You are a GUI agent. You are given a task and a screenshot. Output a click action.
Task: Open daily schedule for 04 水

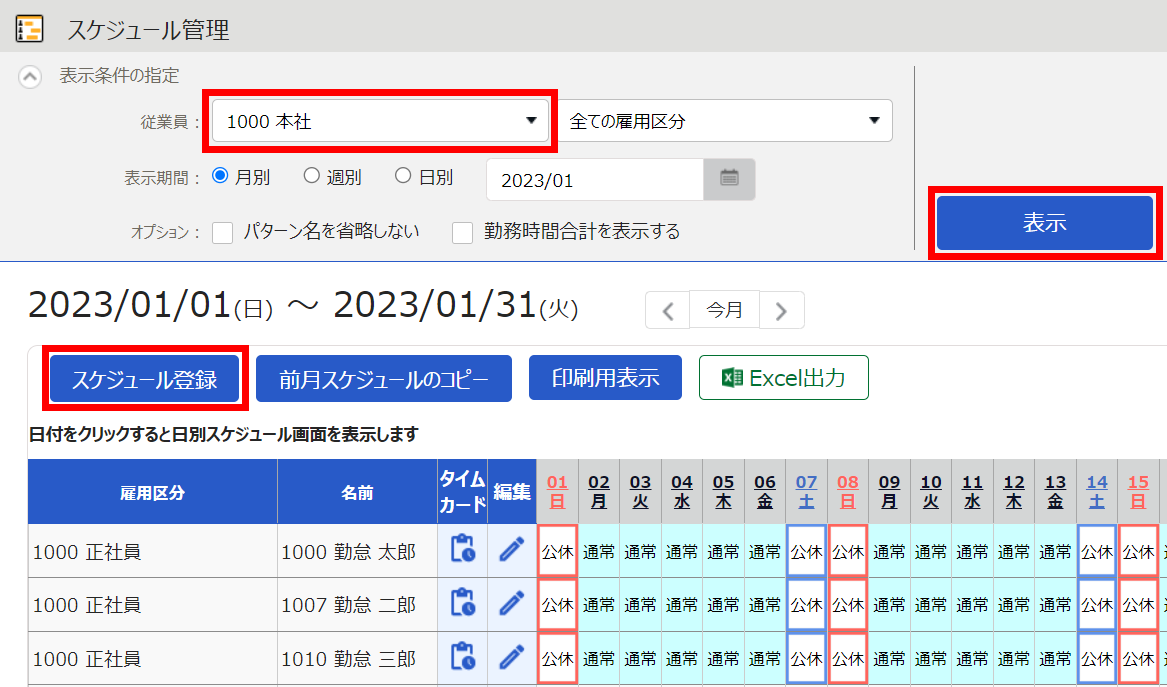682,492
